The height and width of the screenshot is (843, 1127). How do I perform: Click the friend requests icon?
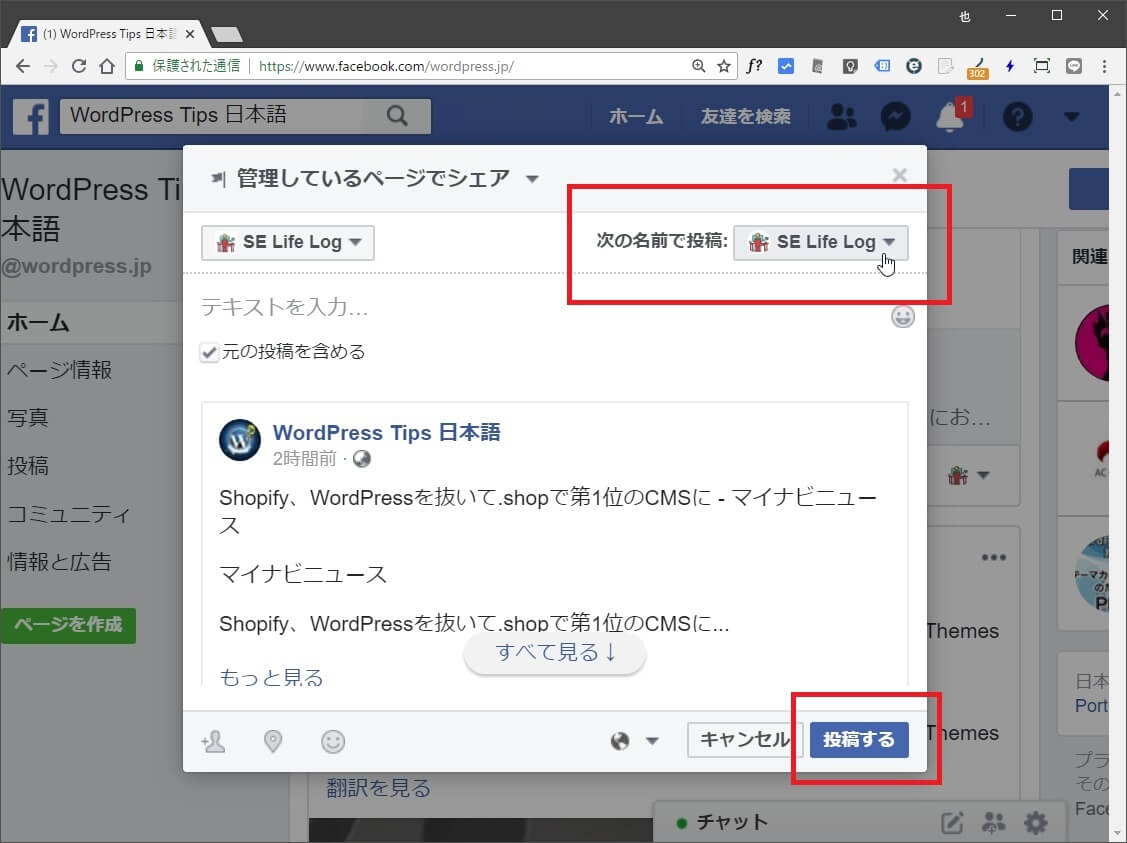tap(842, 117)
